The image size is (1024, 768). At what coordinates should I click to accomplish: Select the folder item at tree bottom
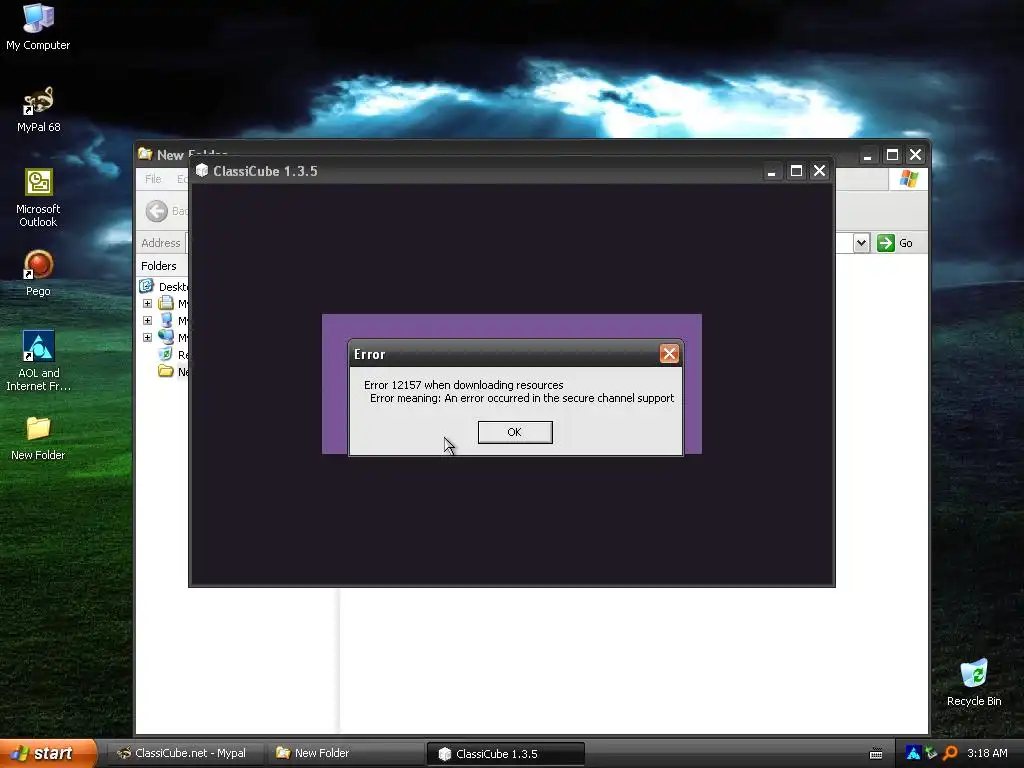pyautogui.click(x=173, y=372)
